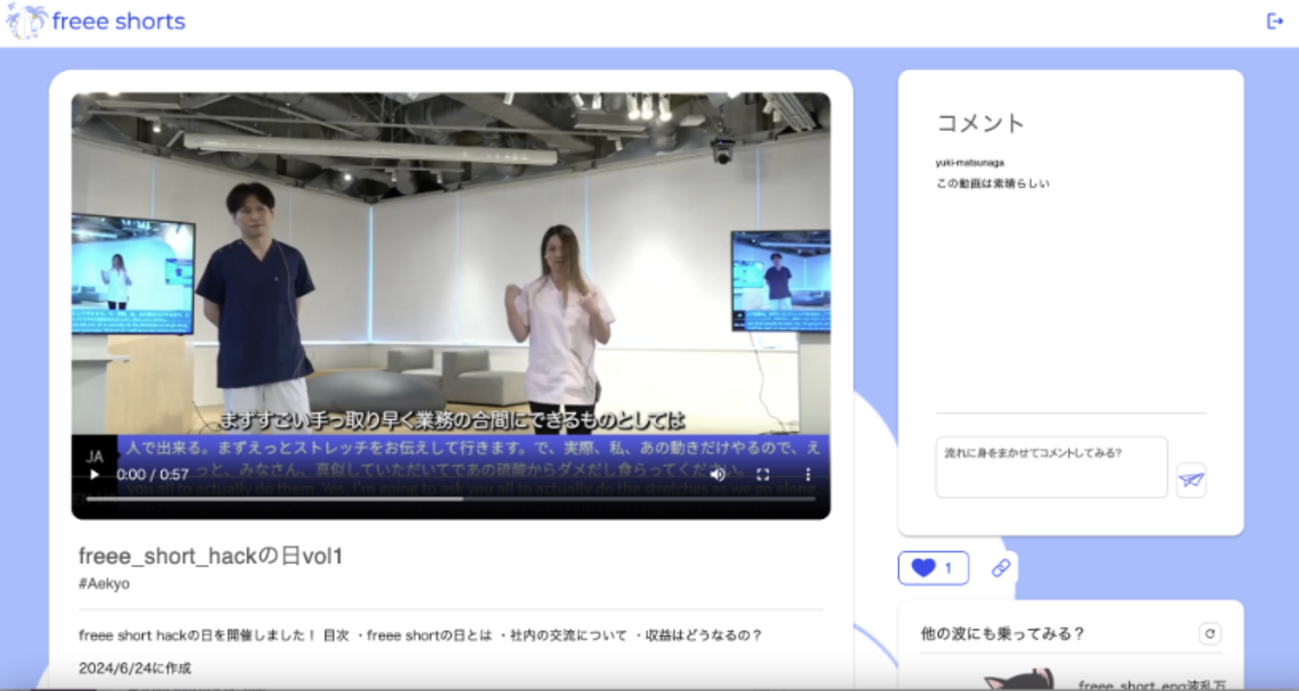Open suggested video freee_short_eng title
Screen dimensions: 1299x691
click(1150, 684)
